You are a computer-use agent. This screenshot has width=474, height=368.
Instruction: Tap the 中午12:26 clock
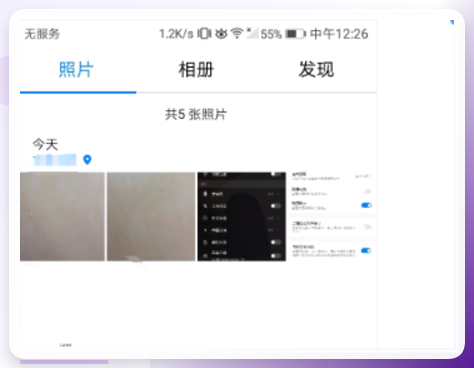(339, 34)
